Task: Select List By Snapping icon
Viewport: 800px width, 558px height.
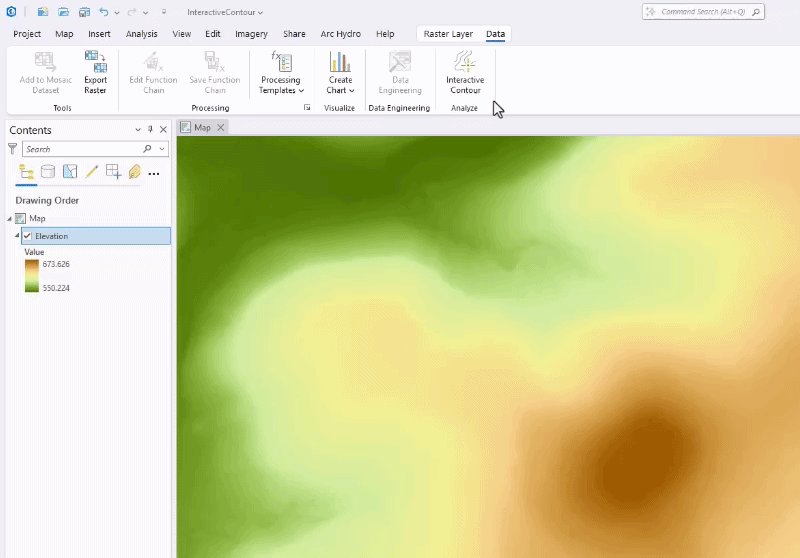Action: (113, 172)
